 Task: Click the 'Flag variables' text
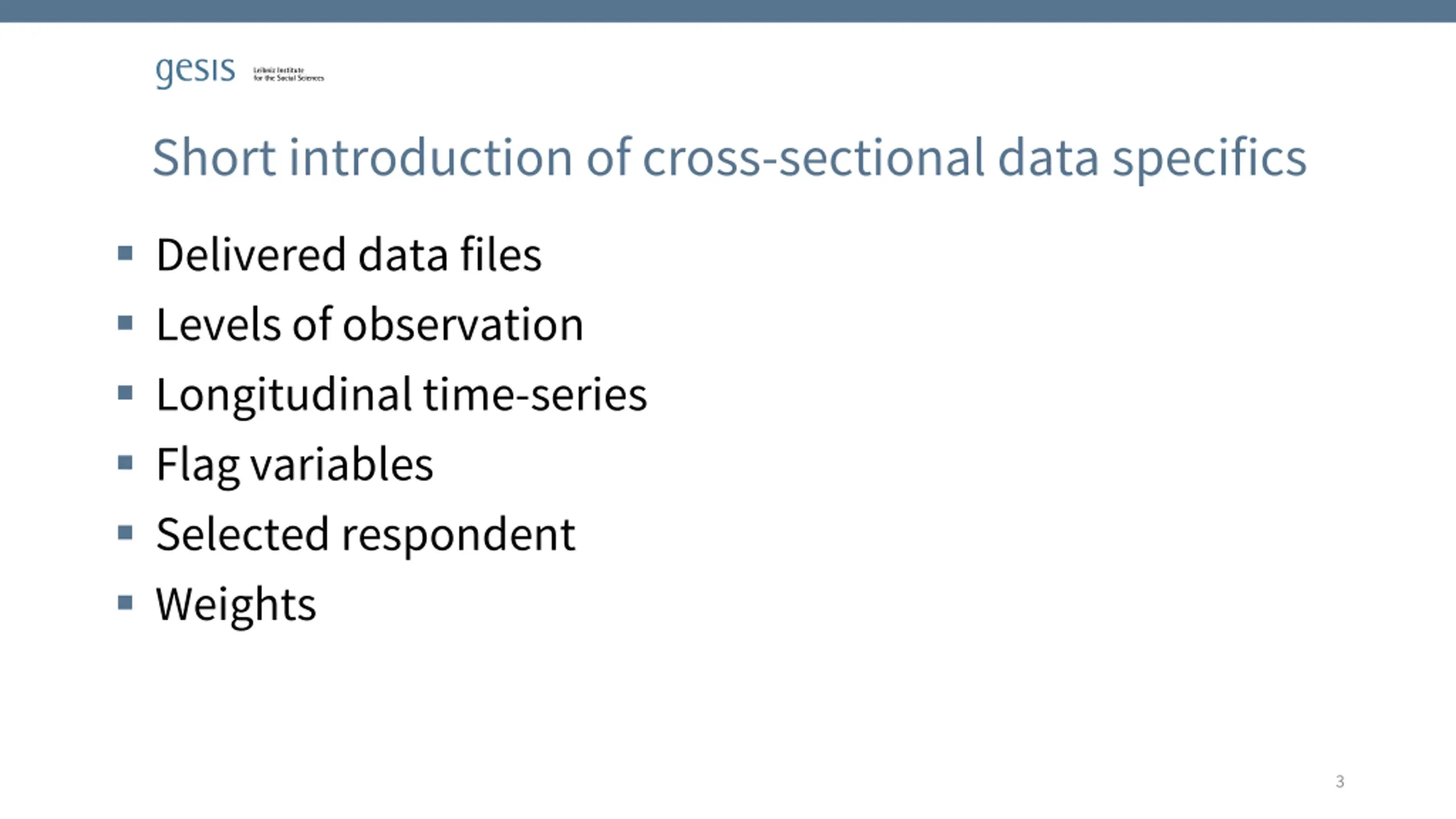295,465
